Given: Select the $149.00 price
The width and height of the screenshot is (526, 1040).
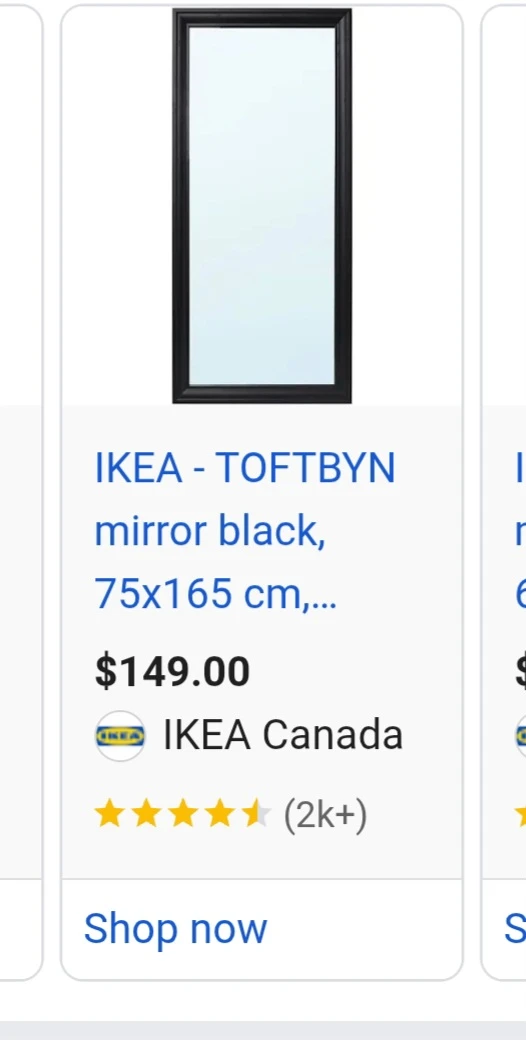Looking at the screenshot, I should [x=172, y=671].
